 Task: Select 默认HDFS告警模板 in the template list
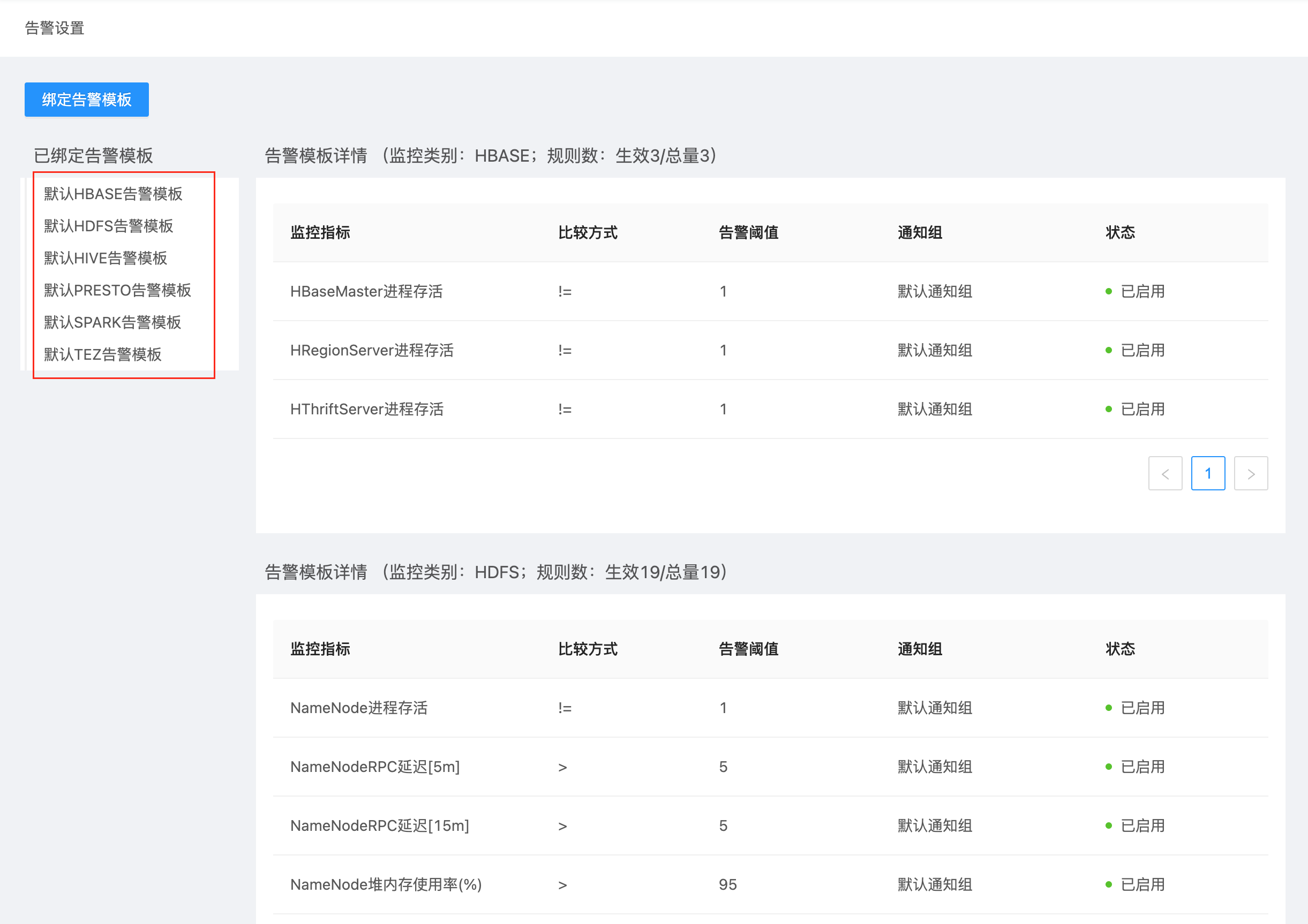108,226
